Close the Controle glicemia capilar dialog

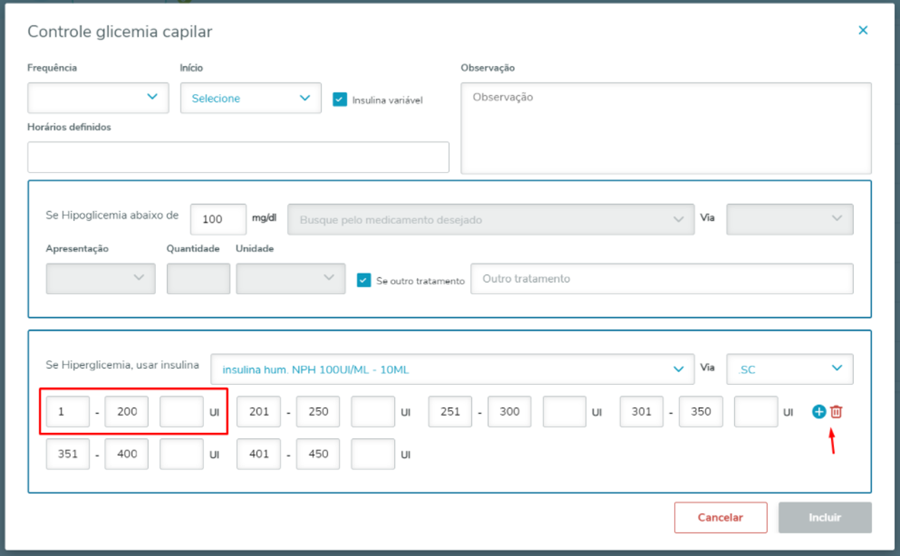point(863,30)
